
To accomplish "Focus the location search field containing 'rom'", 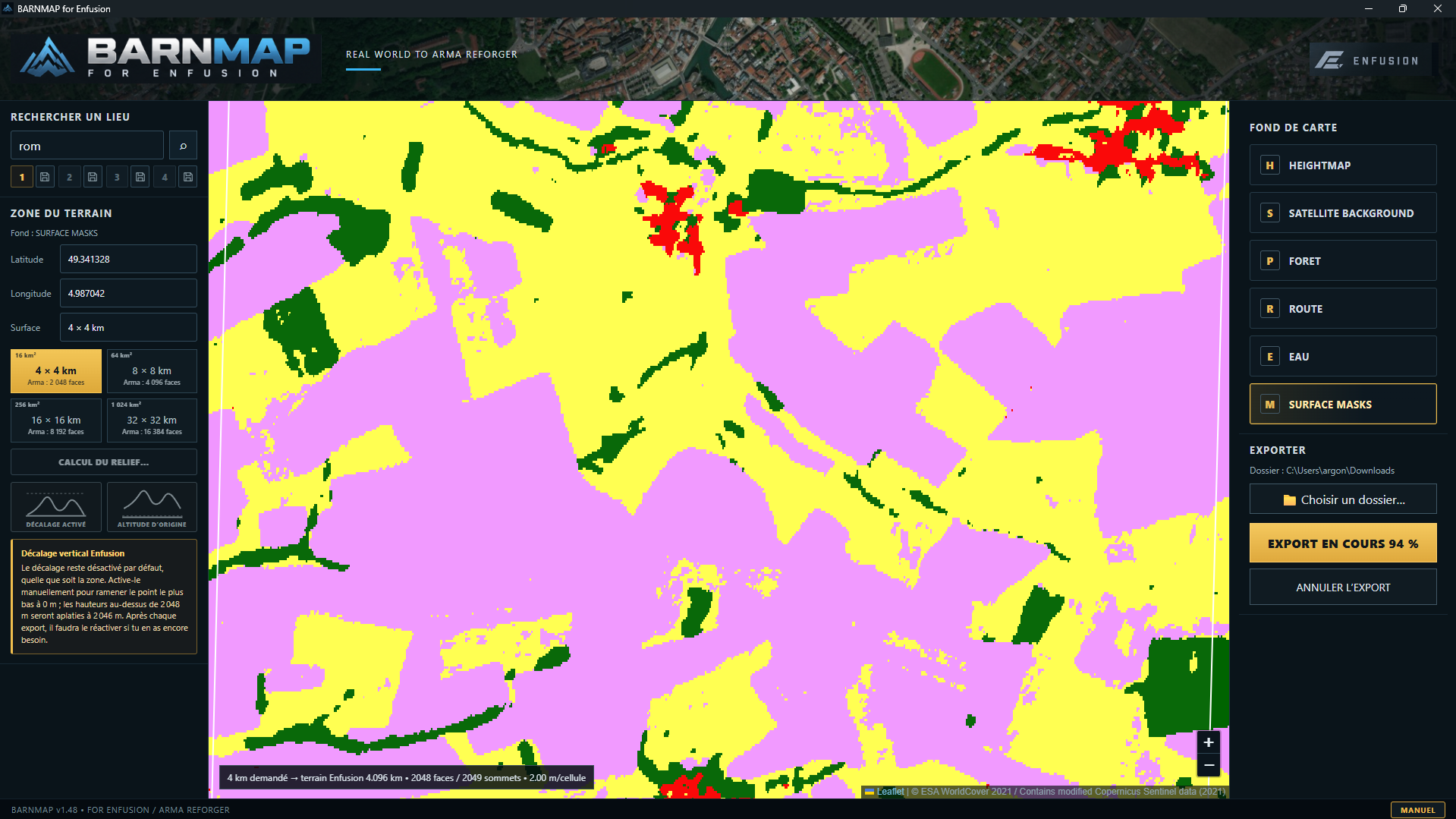I will coord(87,146).
